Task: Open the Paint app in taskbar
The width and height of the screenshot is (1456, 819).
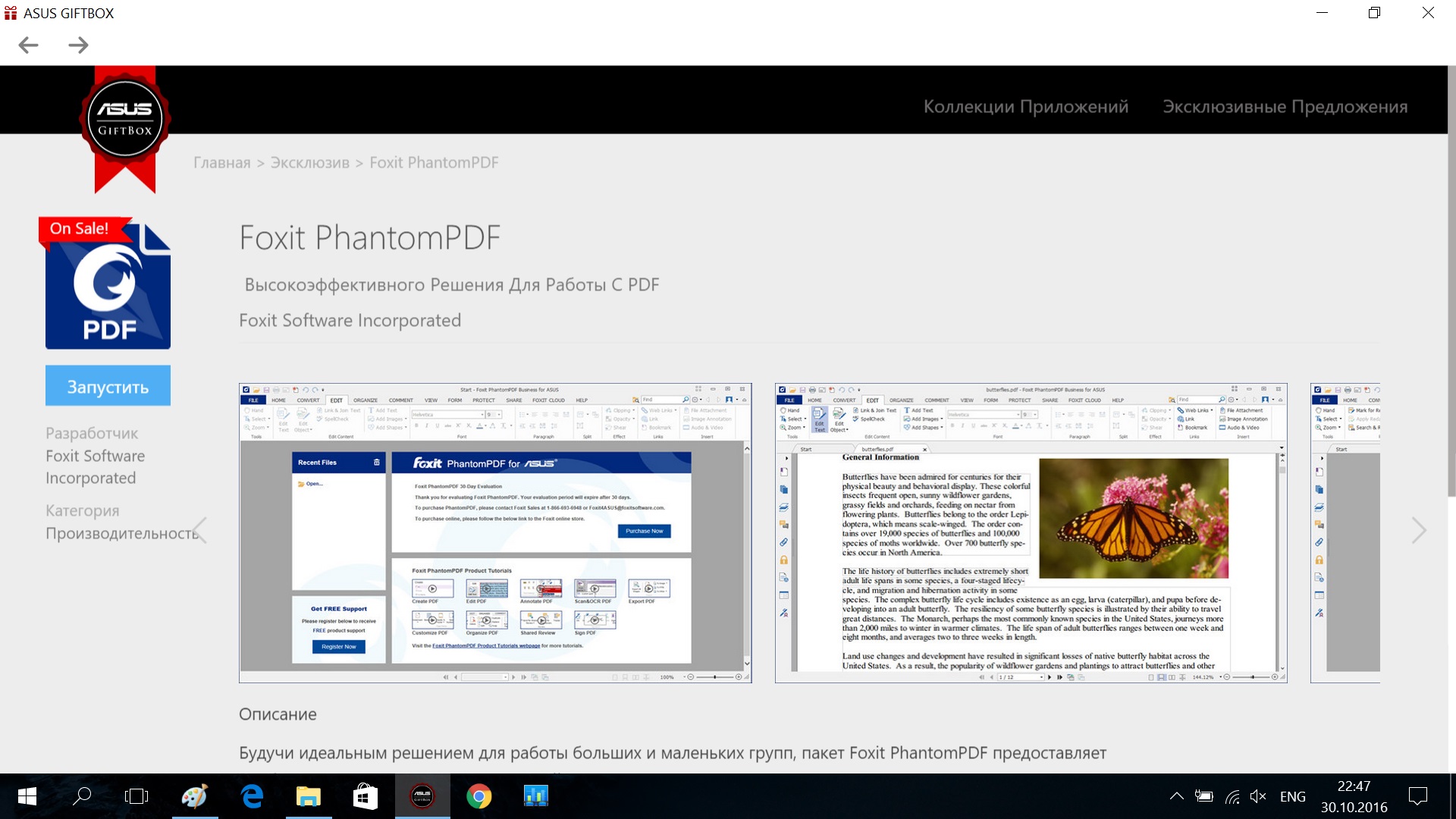Action: click(x=195, y=796)
